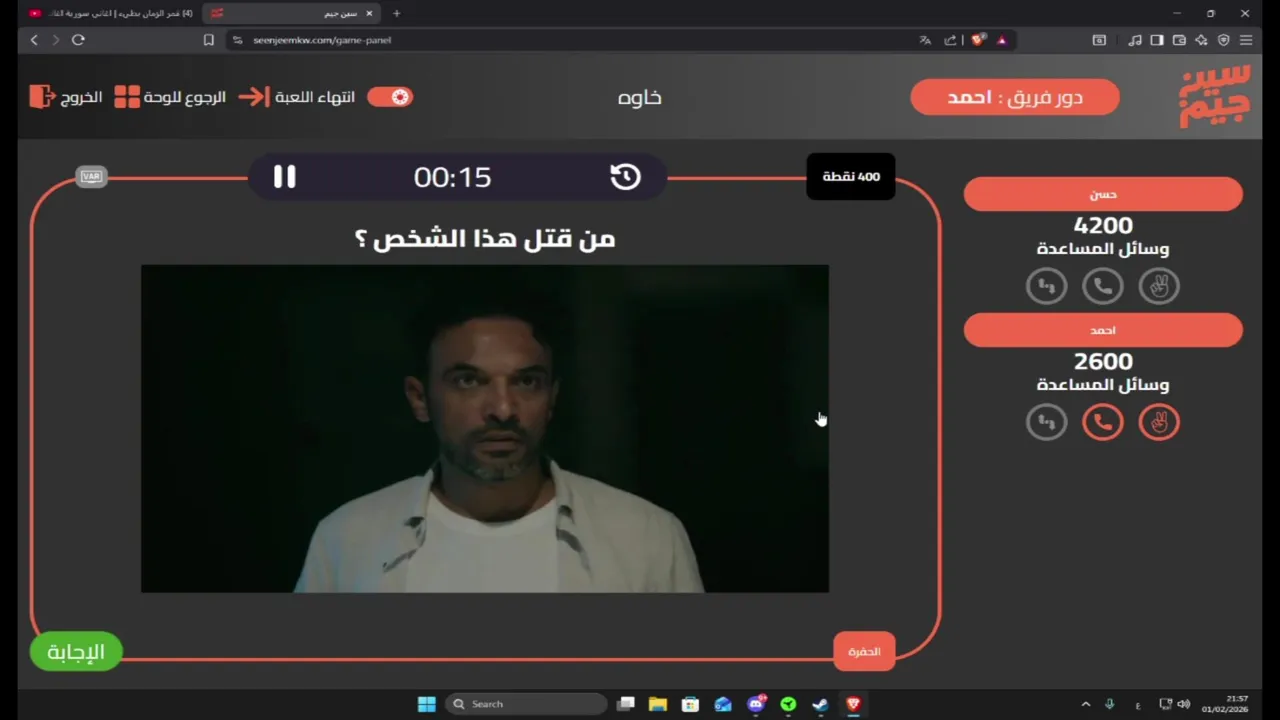The height and width of the screenshot is (720, 1280).
Task: Go back in browser history
Action: click(x=34, y=40)
